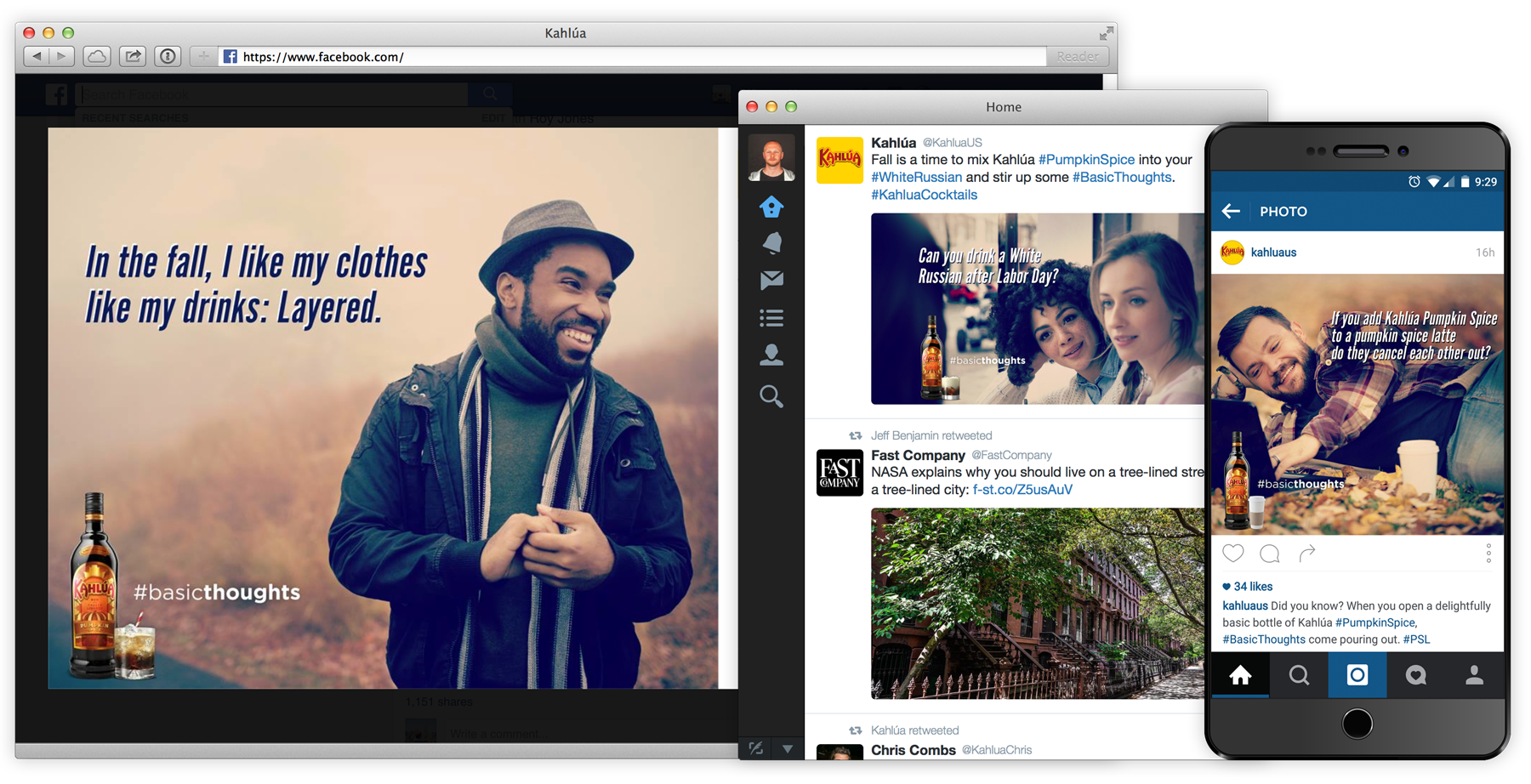Open the three-dot options on Instagram post

(1488, 554)
